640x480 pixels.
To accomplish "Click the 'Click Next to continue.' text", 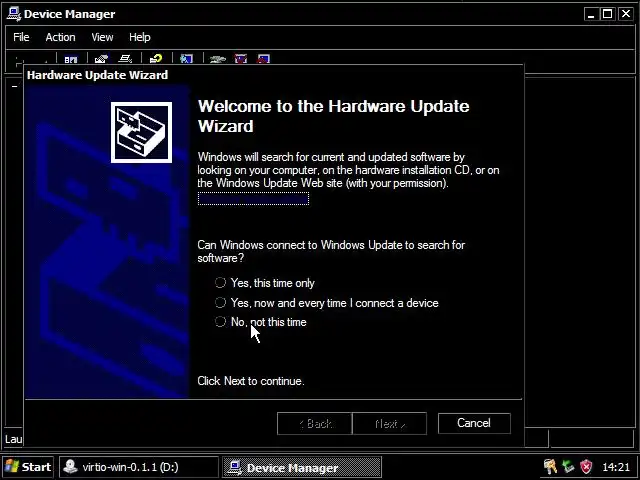I will pos(251,381).
